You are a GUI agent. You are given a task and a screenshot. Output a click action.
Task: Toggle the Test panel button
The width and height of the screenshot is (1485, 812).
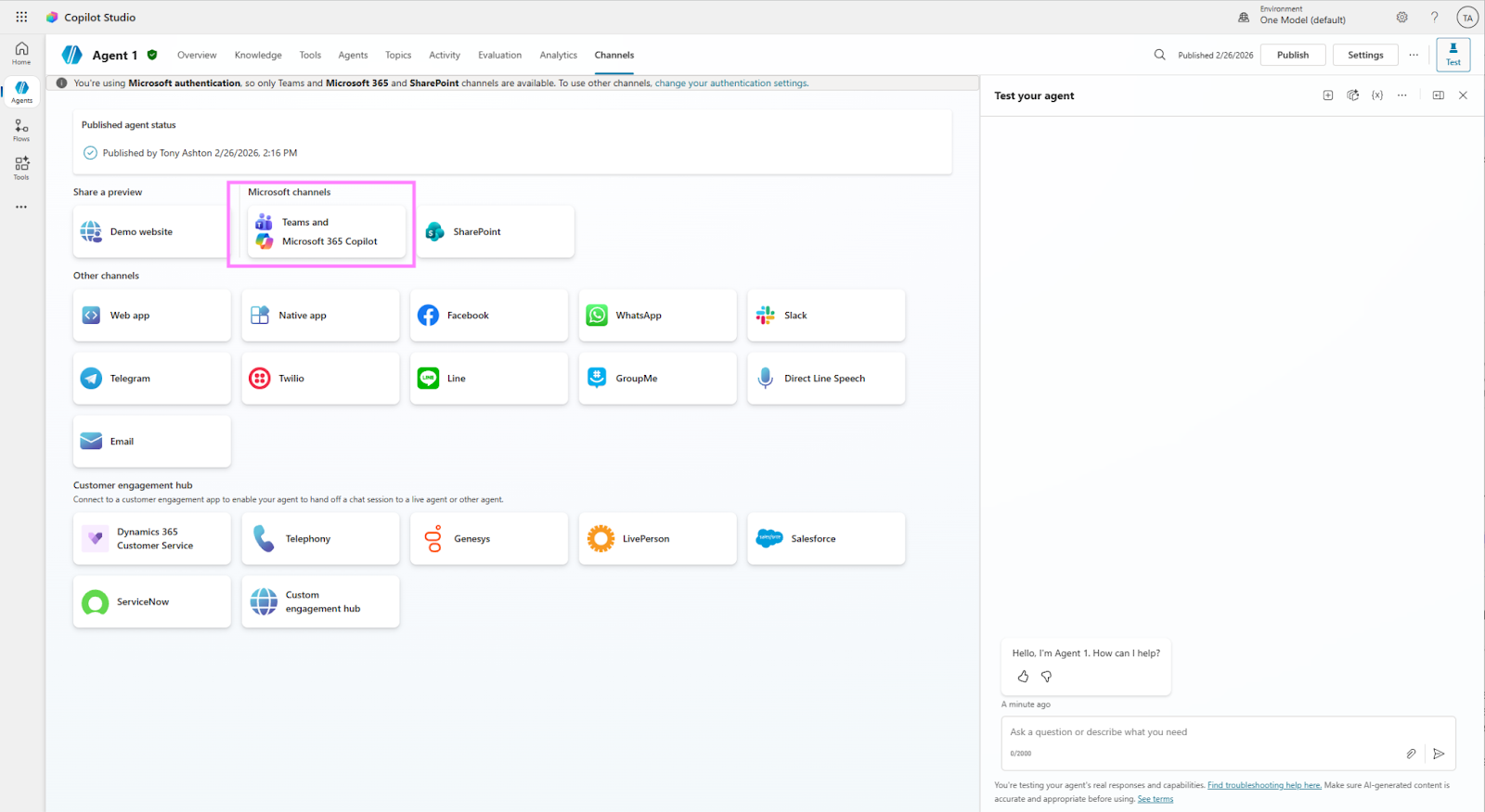point(1453,55)
